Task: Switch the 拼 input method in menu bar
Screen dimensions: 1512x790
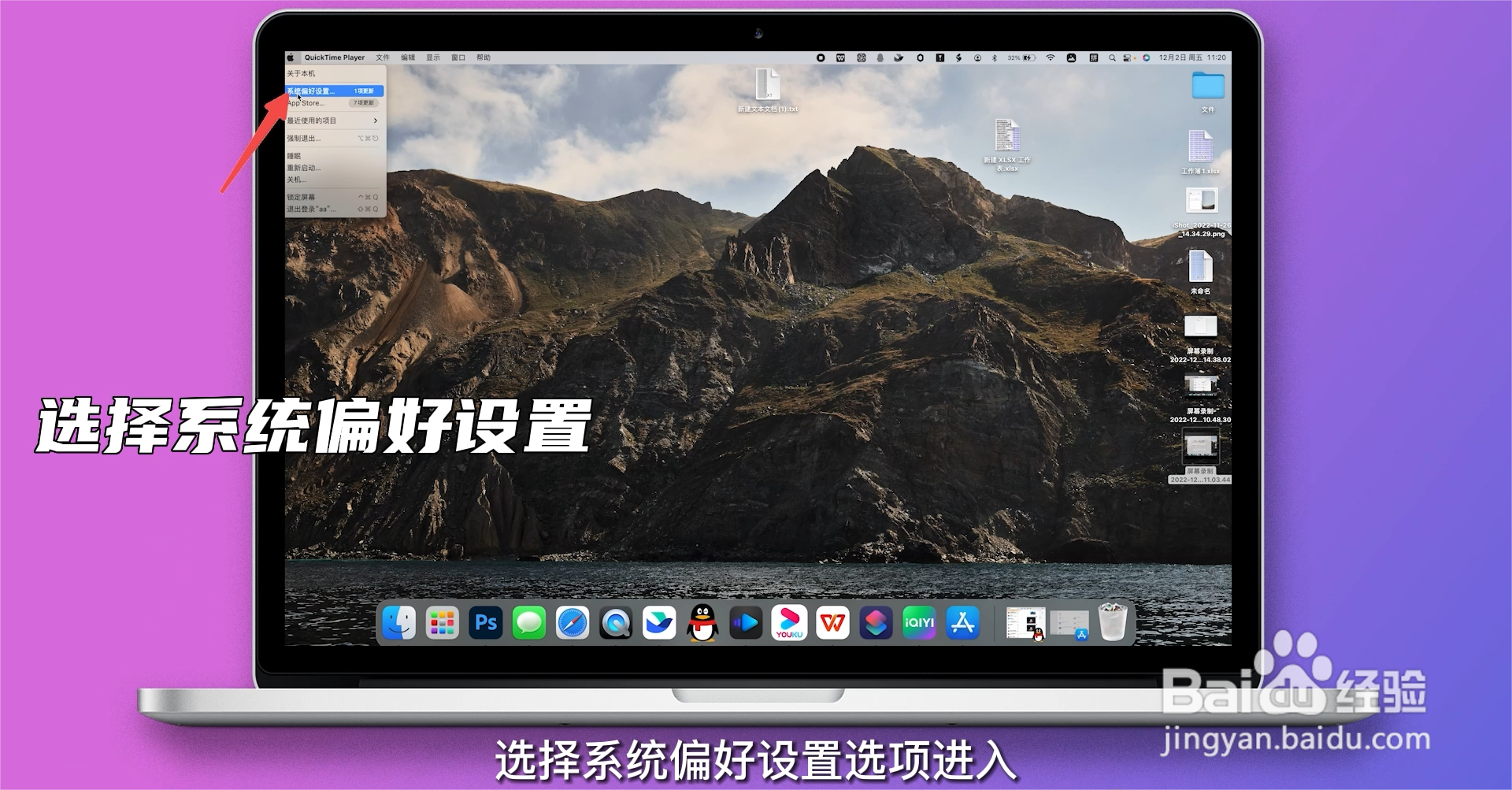Action: pos(1094,57)
